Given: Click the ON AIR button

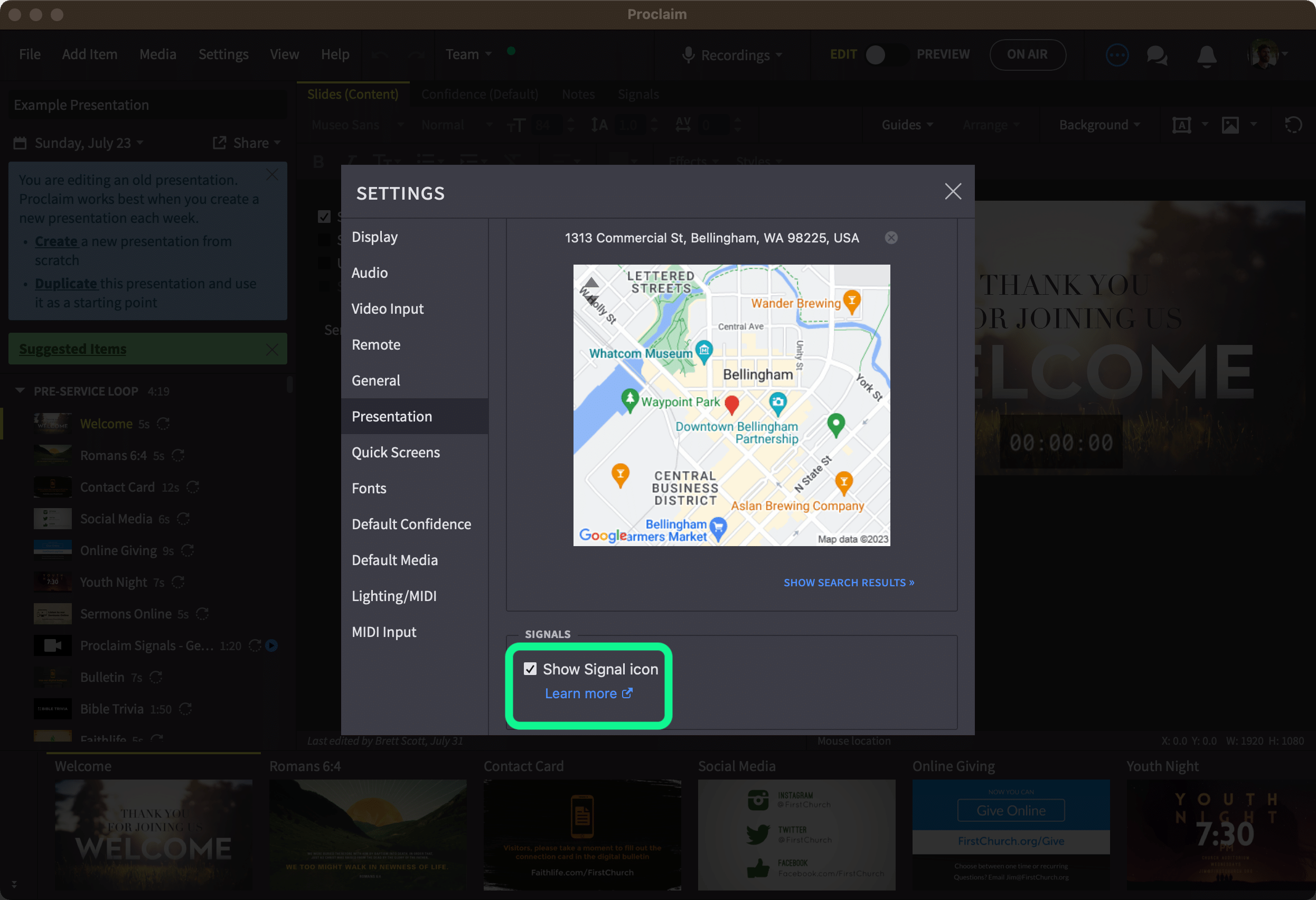Looking at the screenshot, I should tap(1027, 54).
